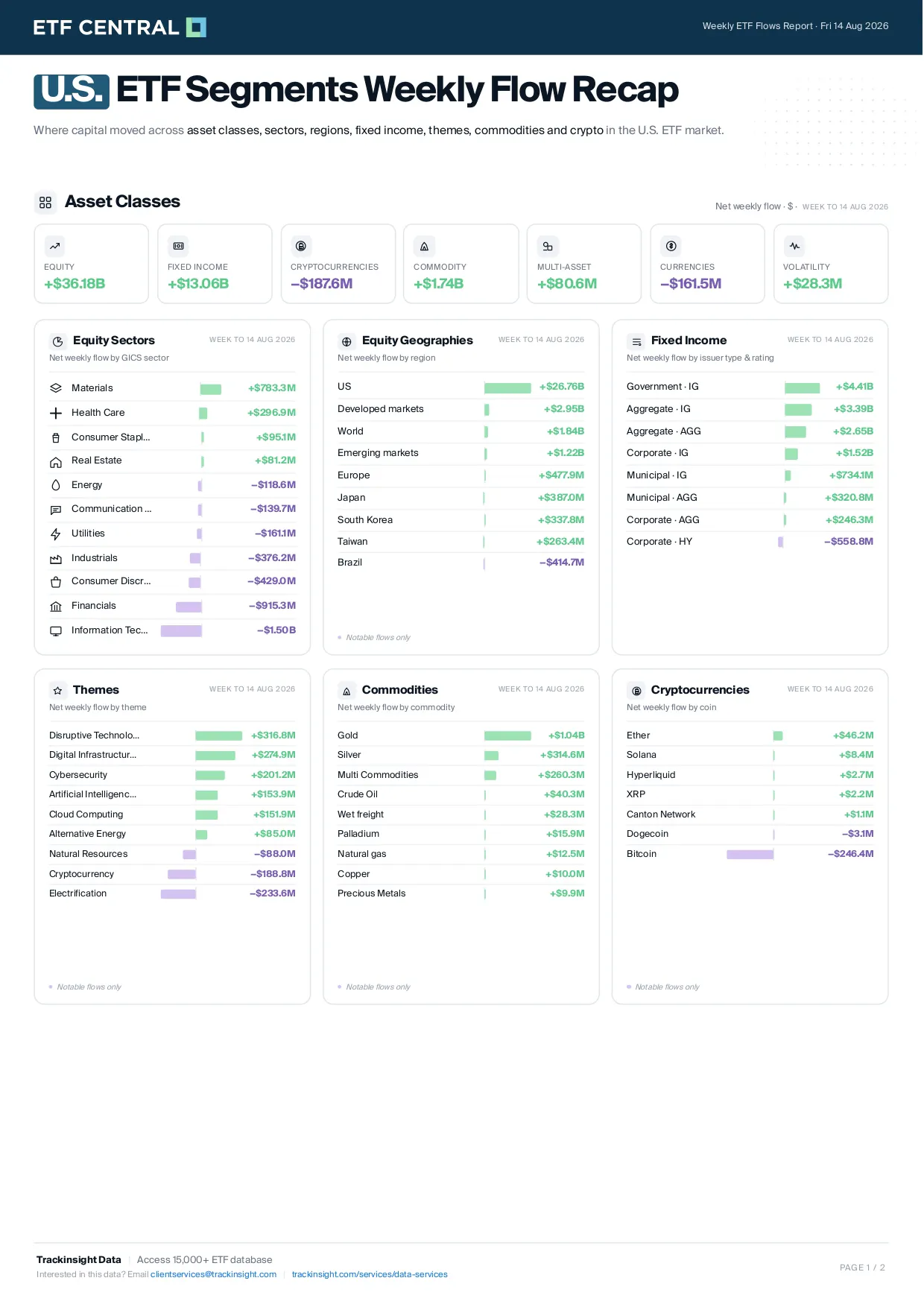Select the Corporate · HY fixed income row
The image size is (924, 1307).
(750, 542)
